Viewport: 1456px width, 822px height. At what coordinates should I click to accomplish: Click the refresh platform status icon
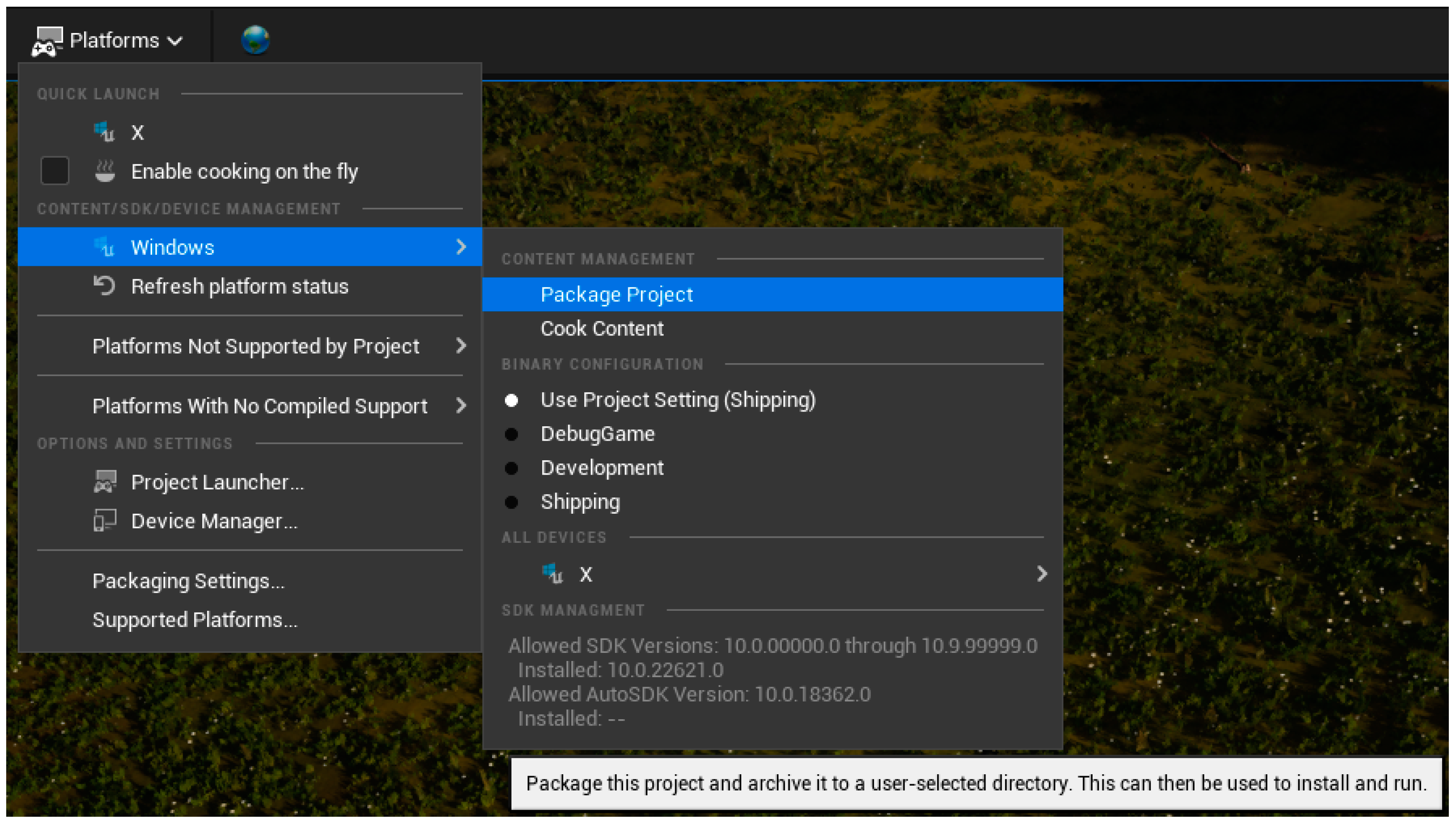tap(104, 286)
